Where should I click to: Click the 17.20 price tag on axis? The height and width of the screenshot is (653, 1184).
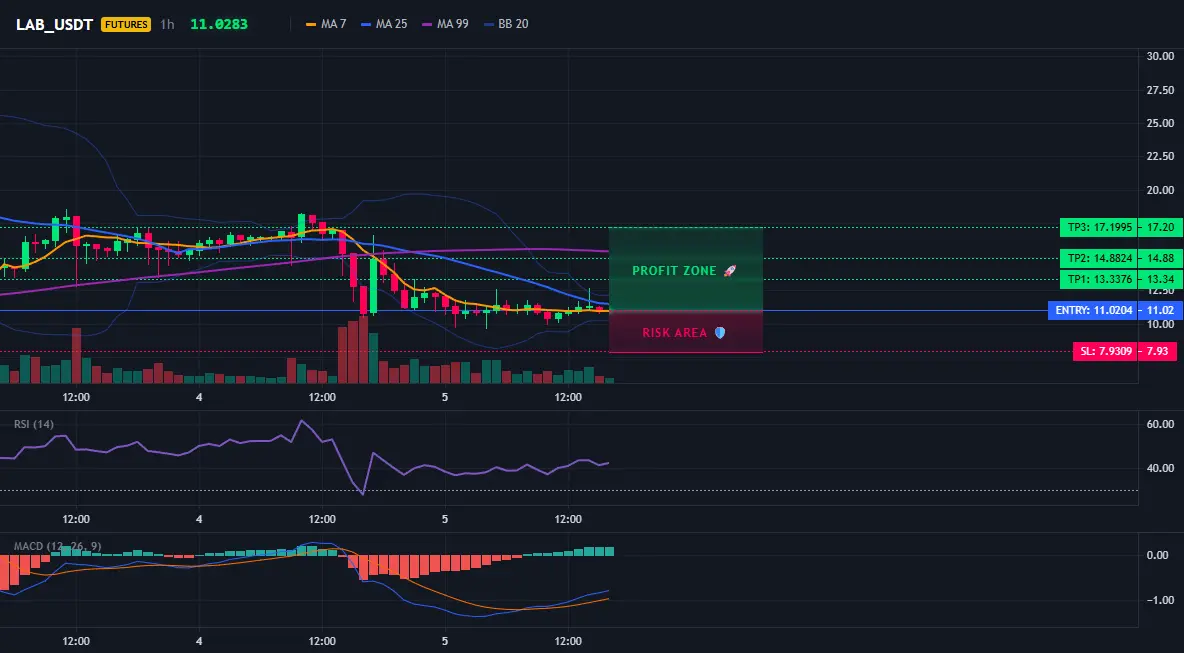pos(1161,227)
